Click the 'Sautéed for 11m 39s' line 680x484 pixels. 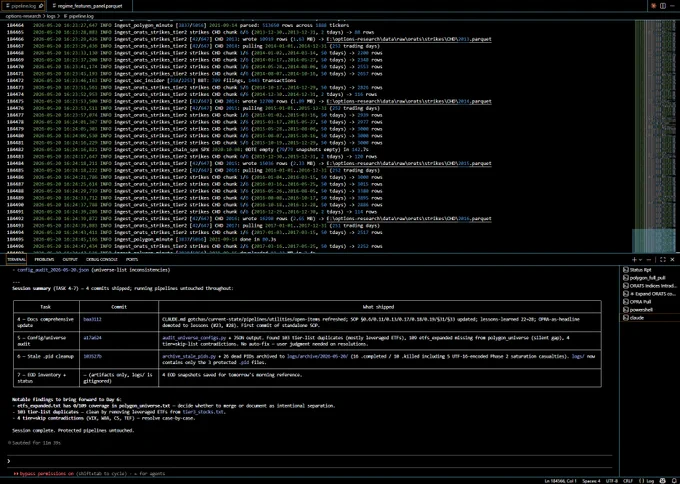[35, 443]
